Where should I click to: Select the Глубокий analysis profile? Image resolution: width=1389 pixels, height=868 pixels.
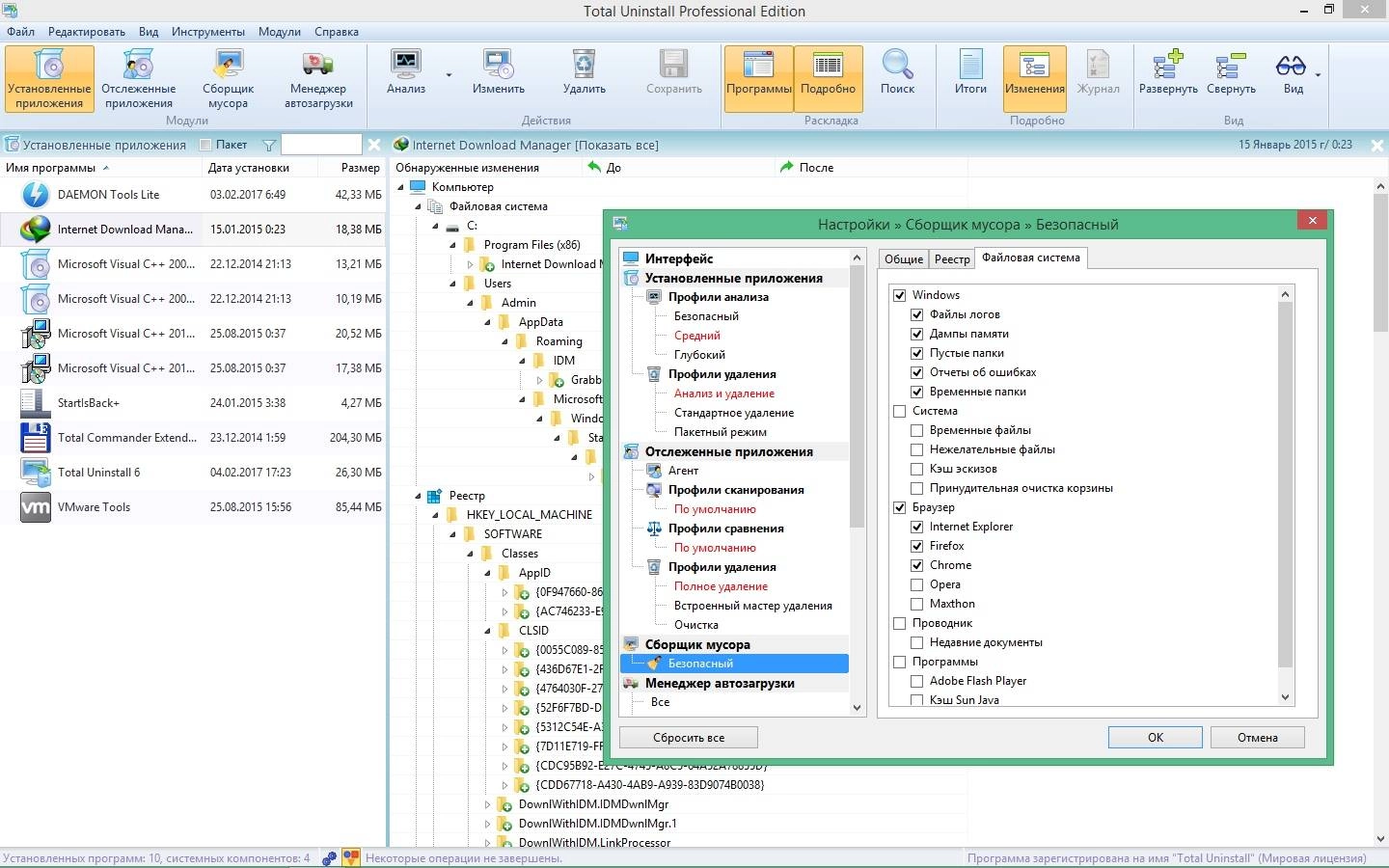pyautogui.click(x=699, y=355)
